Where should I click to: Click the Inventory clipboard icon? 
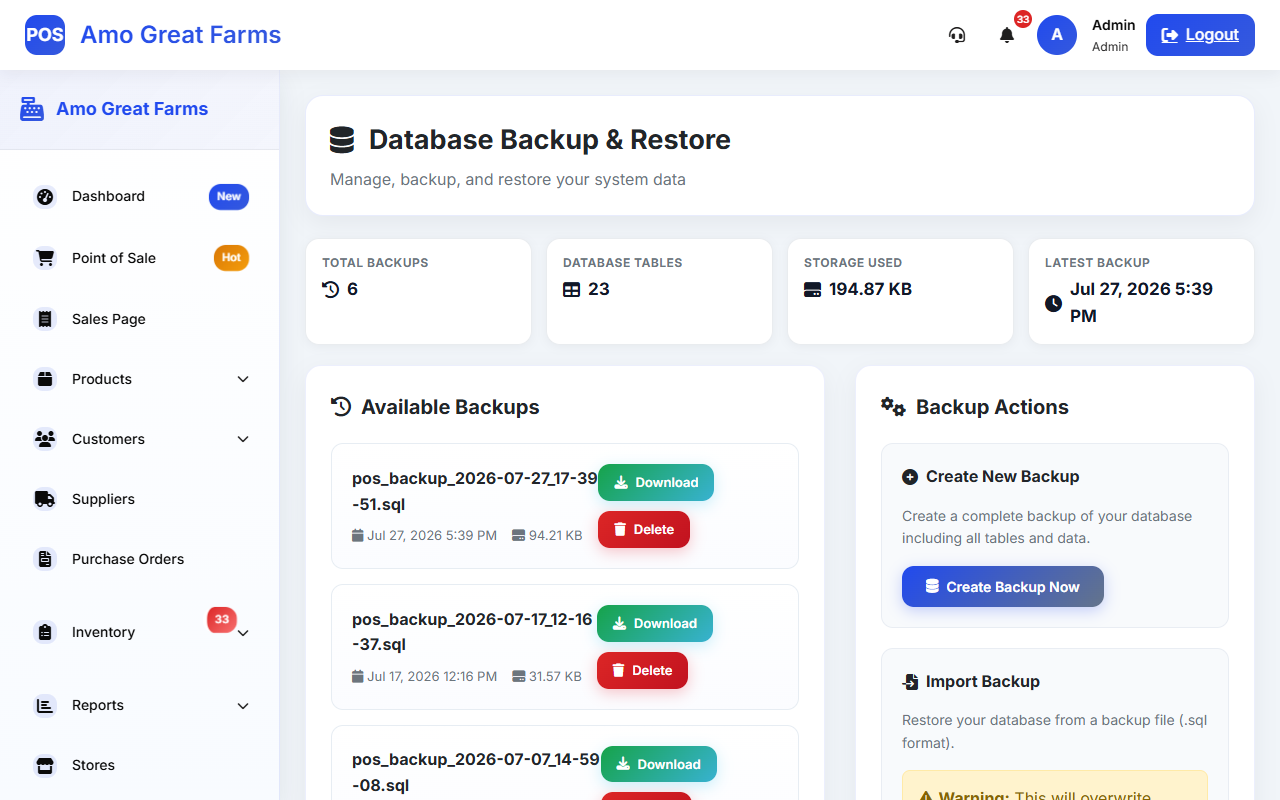[x=45, y=632]
